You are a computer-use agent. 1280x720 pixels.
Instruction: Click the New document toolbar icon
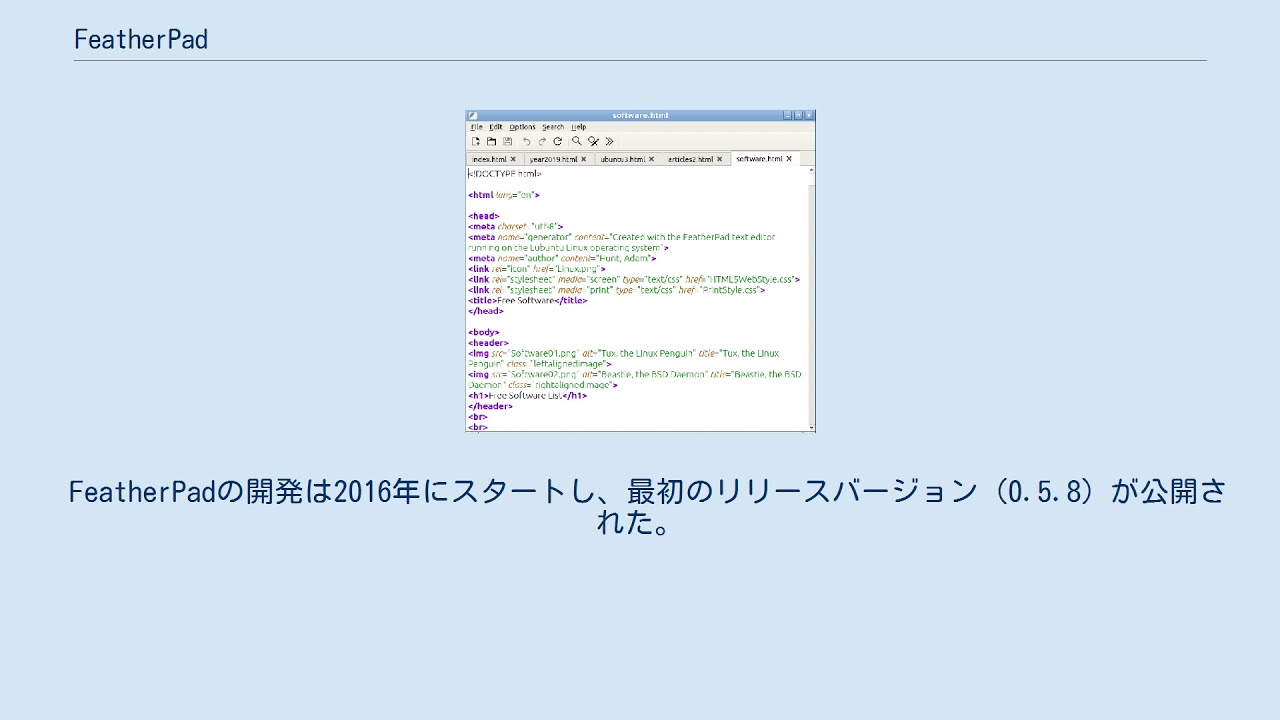click(x=476, y=142)
